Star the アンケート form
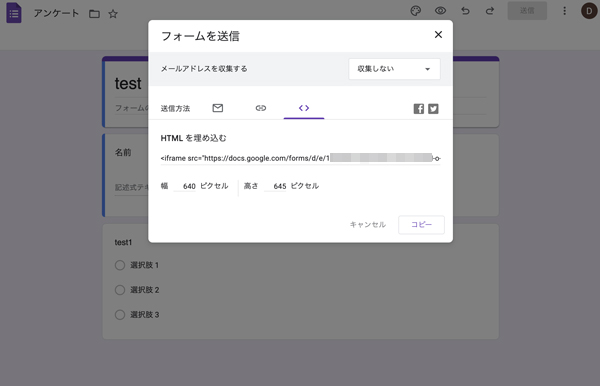600x386 pixels. [x=113, y=14]
